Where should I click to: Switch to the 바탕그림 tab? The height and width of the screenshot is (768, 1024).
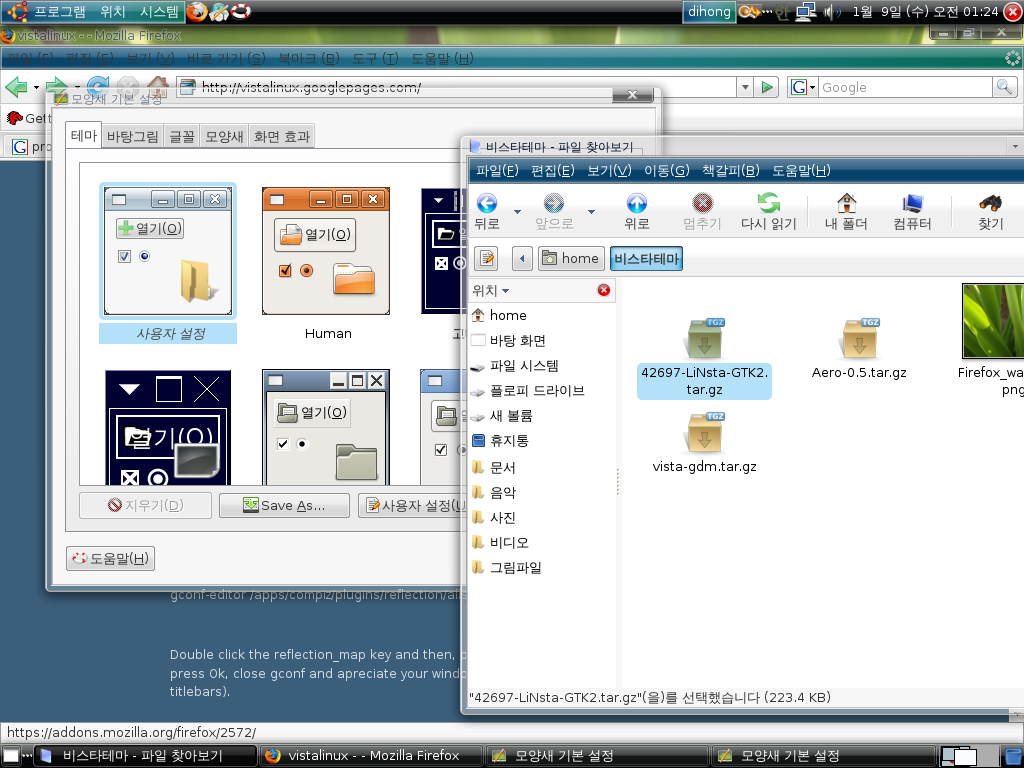pos(133,136)
